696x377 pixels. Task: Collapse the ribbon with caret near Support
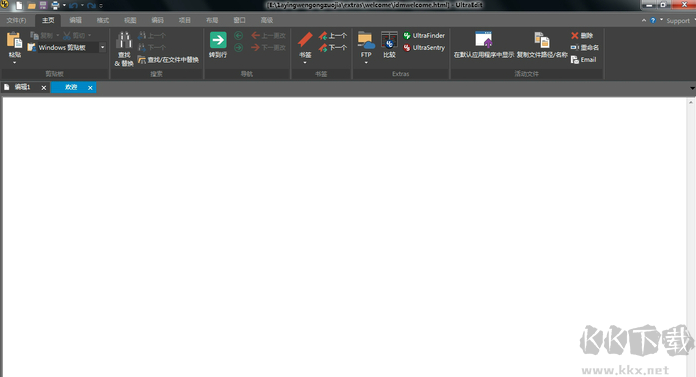point(644,20)
